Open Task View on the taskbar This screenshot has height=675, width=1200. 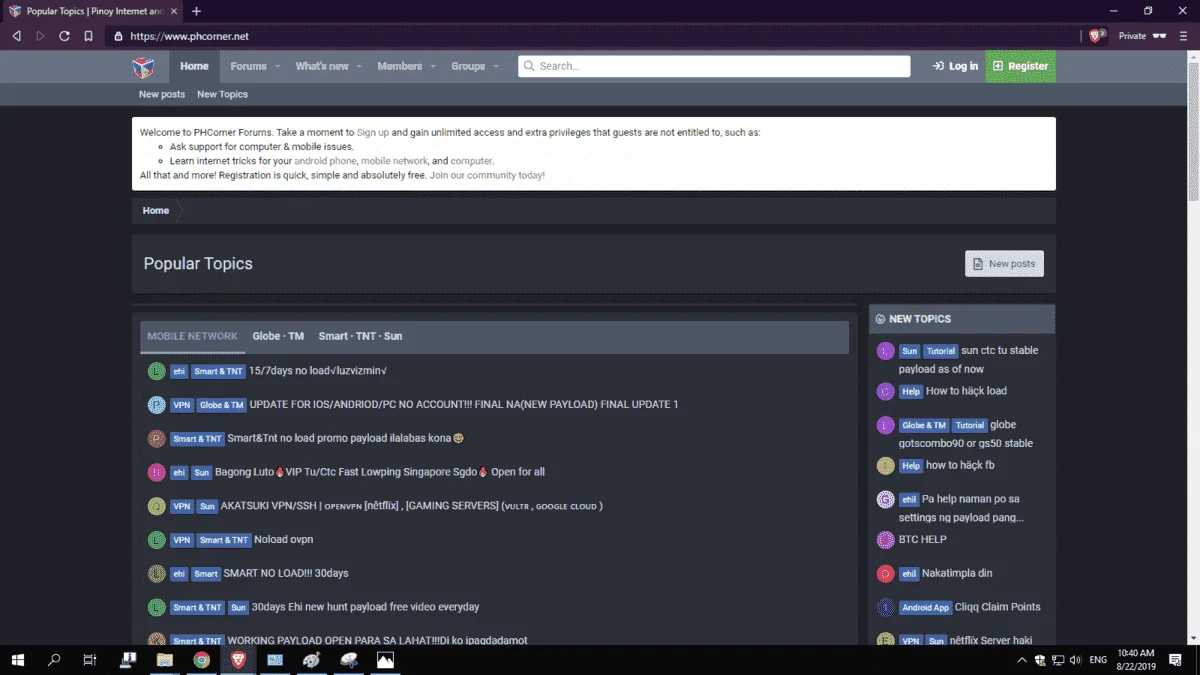tap(90, 660)
